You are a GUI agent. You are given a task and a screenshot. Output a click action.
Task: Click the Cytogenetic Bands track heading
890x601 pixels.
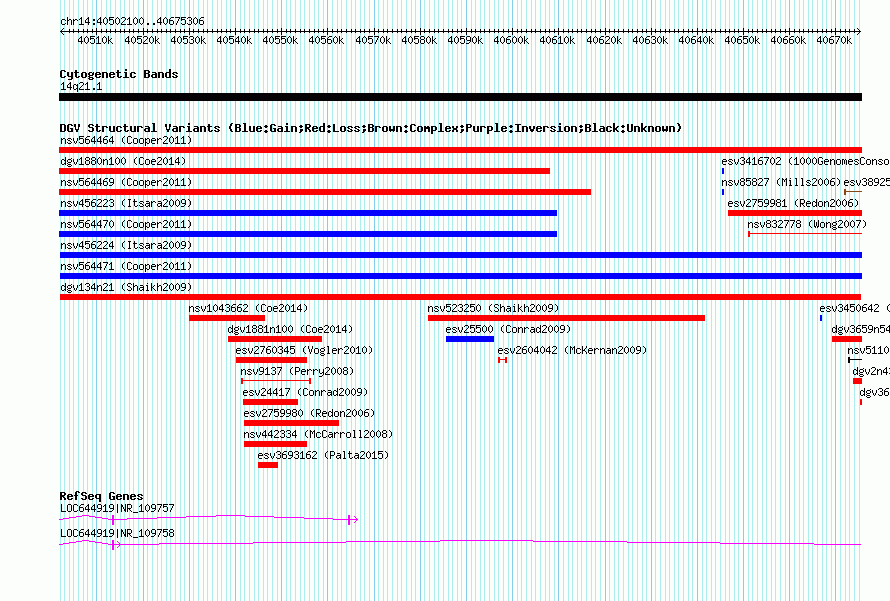119,74
